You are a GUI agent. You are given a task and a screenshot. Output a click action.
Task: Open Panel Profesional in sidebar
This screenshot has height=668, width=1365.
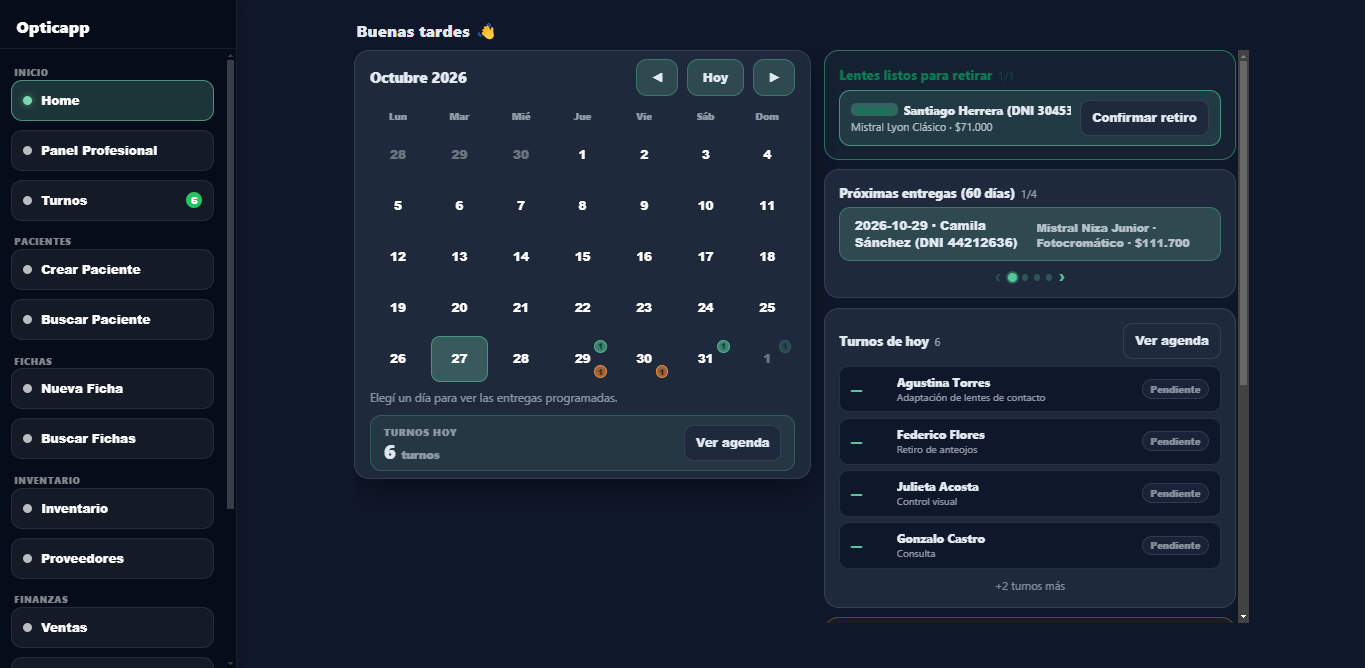(x=112, y=151)
